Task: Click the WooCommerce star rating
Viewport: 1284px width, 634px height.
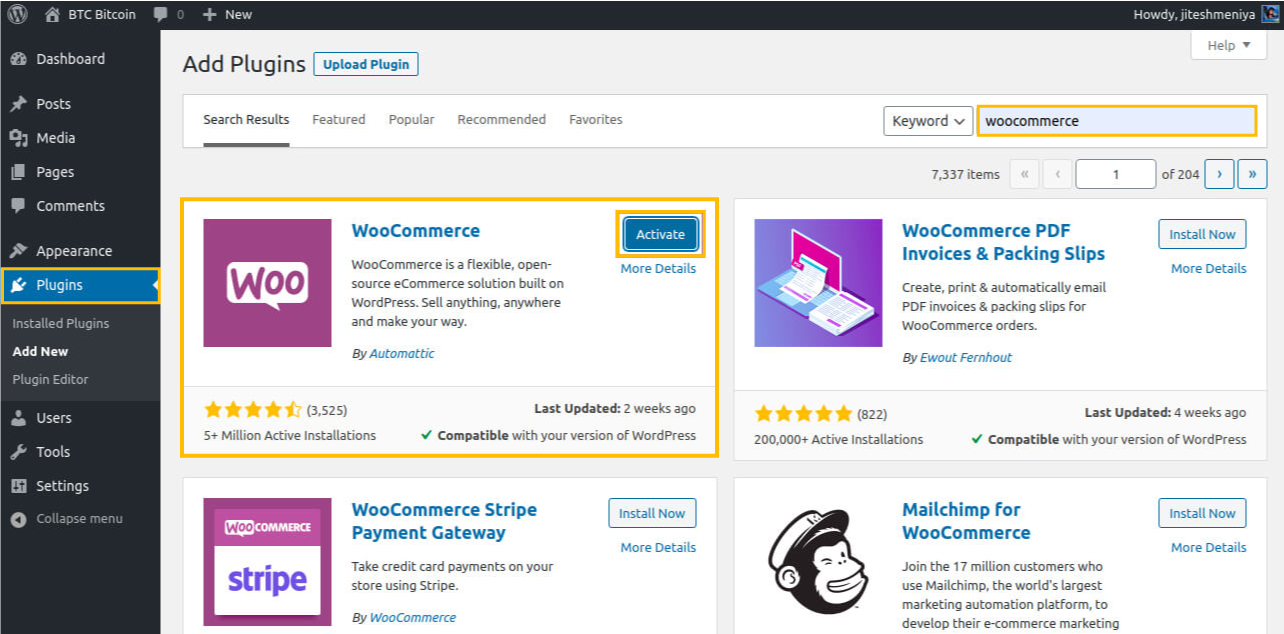Action: 253,410
